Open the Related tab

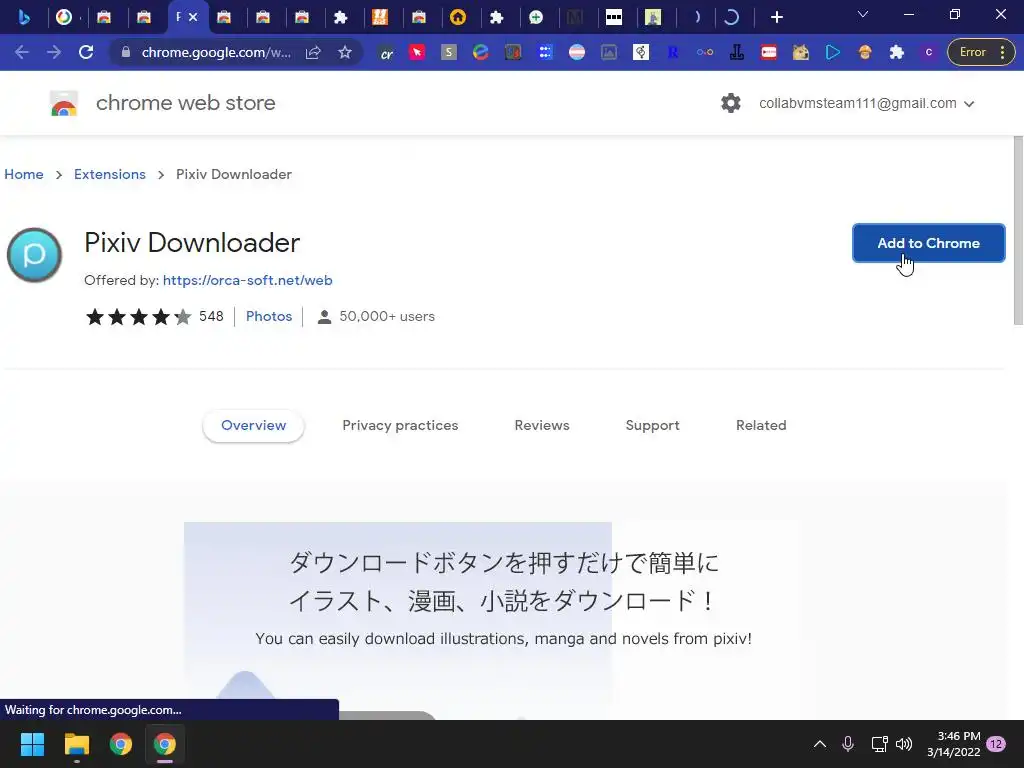761,425
